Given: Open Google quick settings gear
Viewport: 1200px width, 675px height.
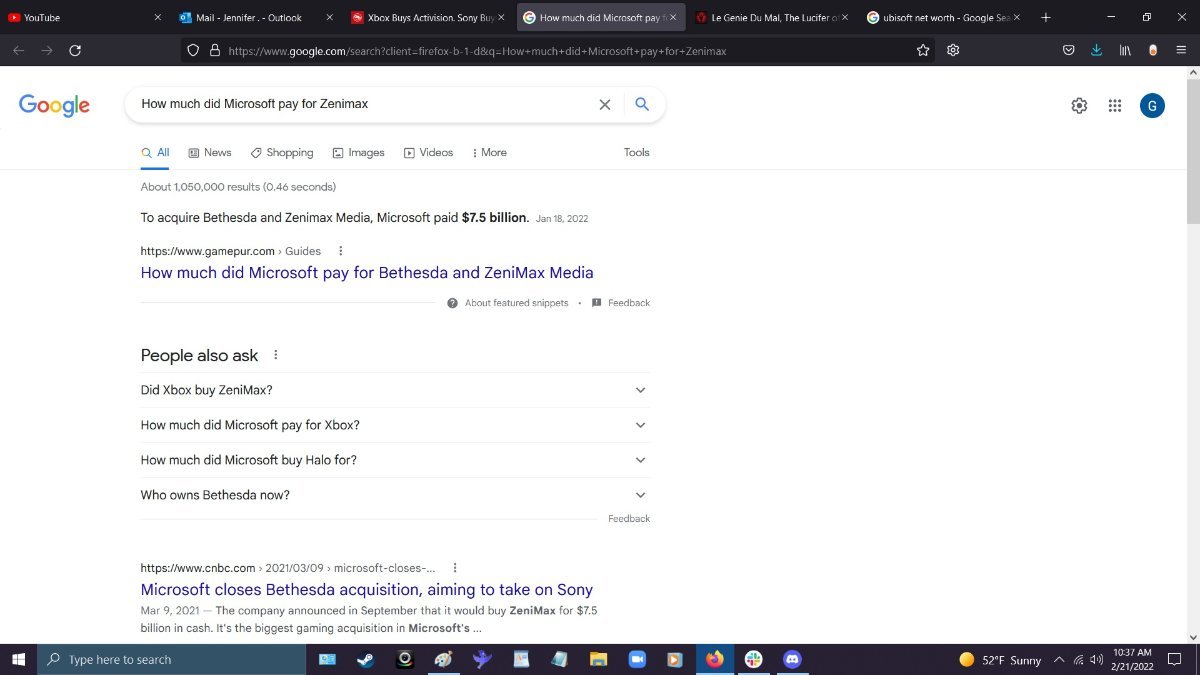Looking at the screenshot, I should click(x=1079, y=105).
